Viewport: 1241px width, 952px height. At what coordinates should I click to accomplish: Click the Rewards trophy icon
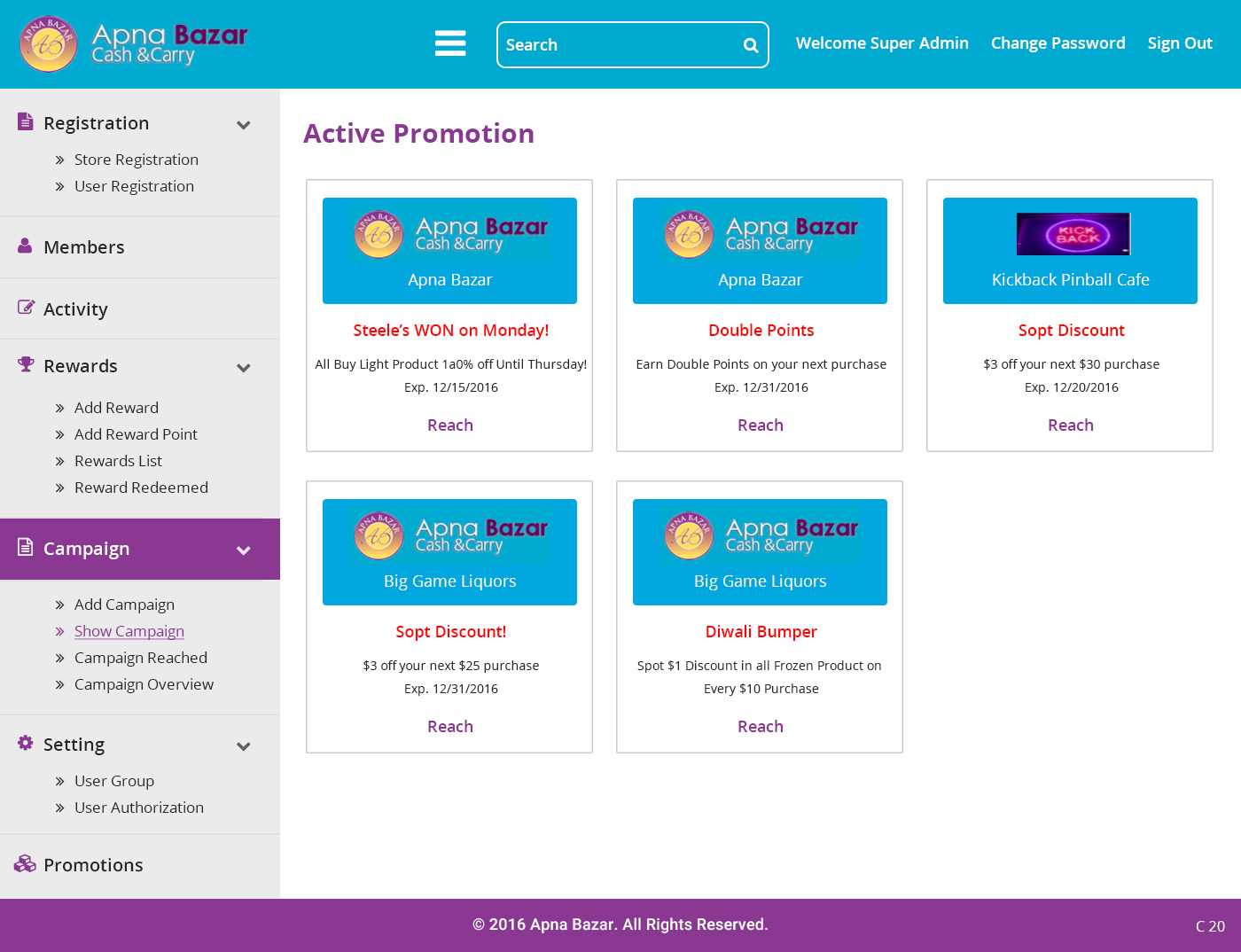click(x=26, y=364)
